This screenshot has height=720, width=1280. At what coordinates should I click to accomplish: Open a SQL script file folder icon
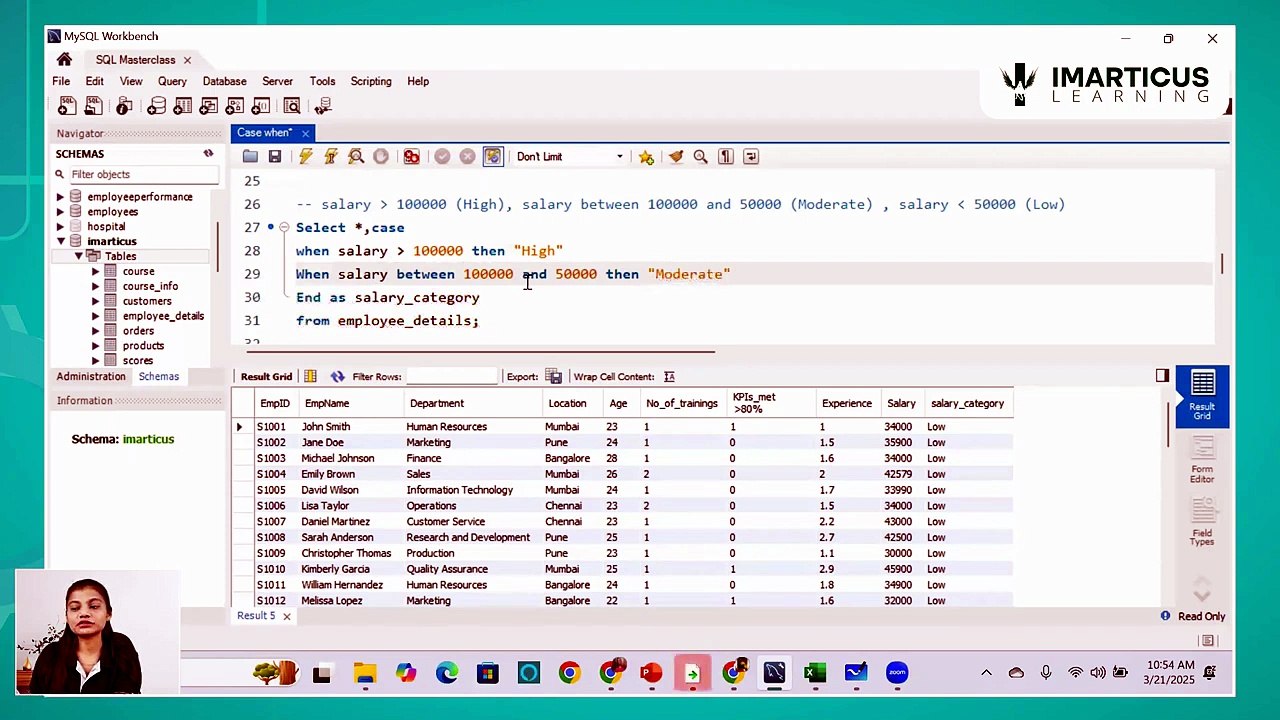point(250,156)
